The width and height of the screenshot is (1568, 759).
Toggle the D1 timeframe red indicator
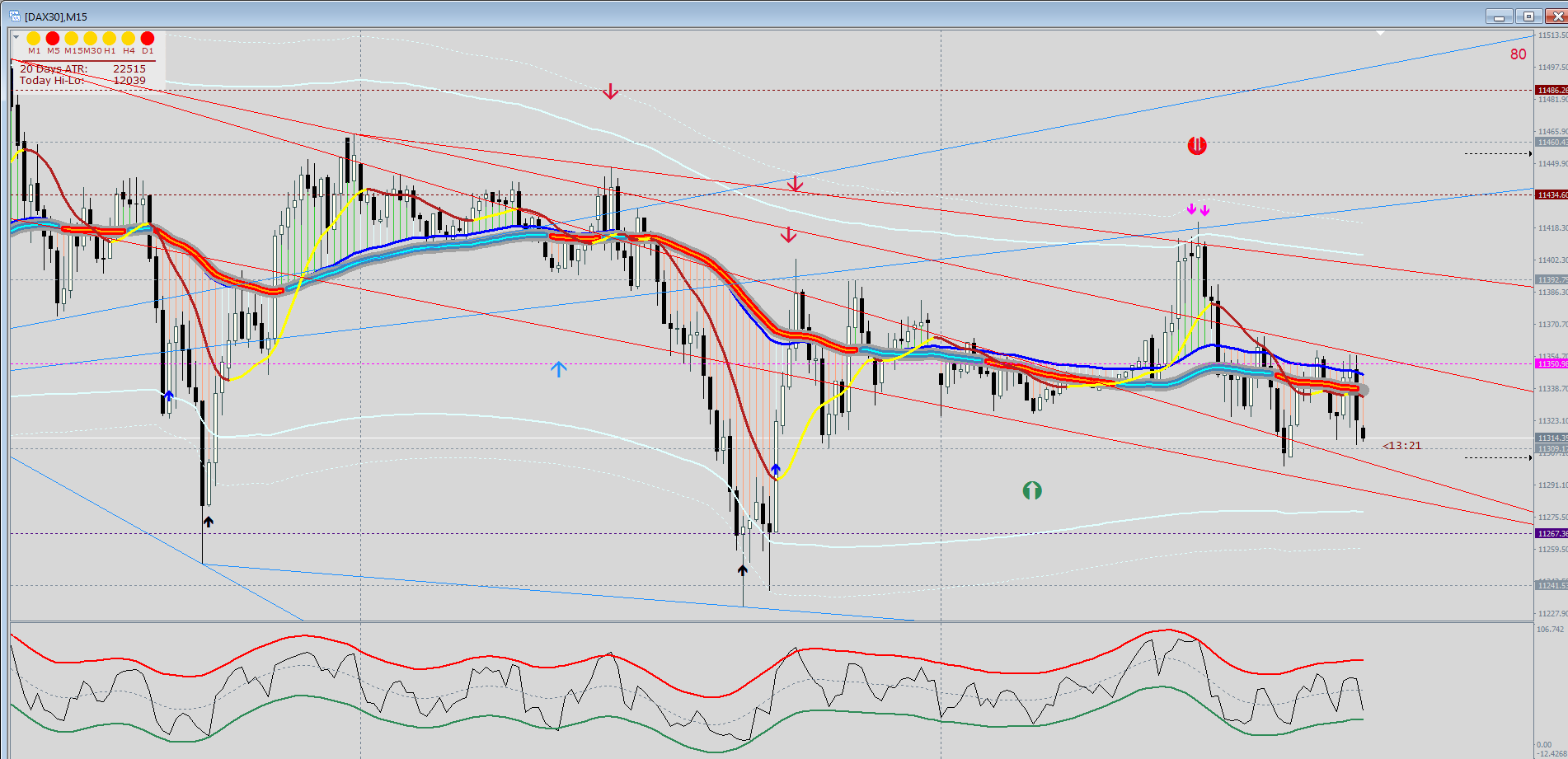click(x=148, y=38)
